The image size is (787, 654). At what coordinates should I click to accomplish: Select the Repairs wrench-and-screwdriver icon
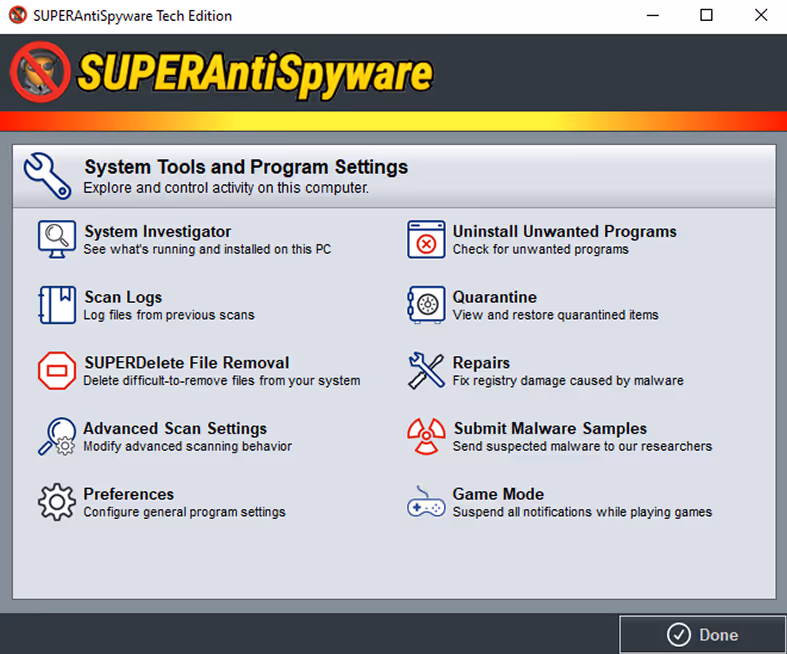pyautogui.click(x=426, y=370)
